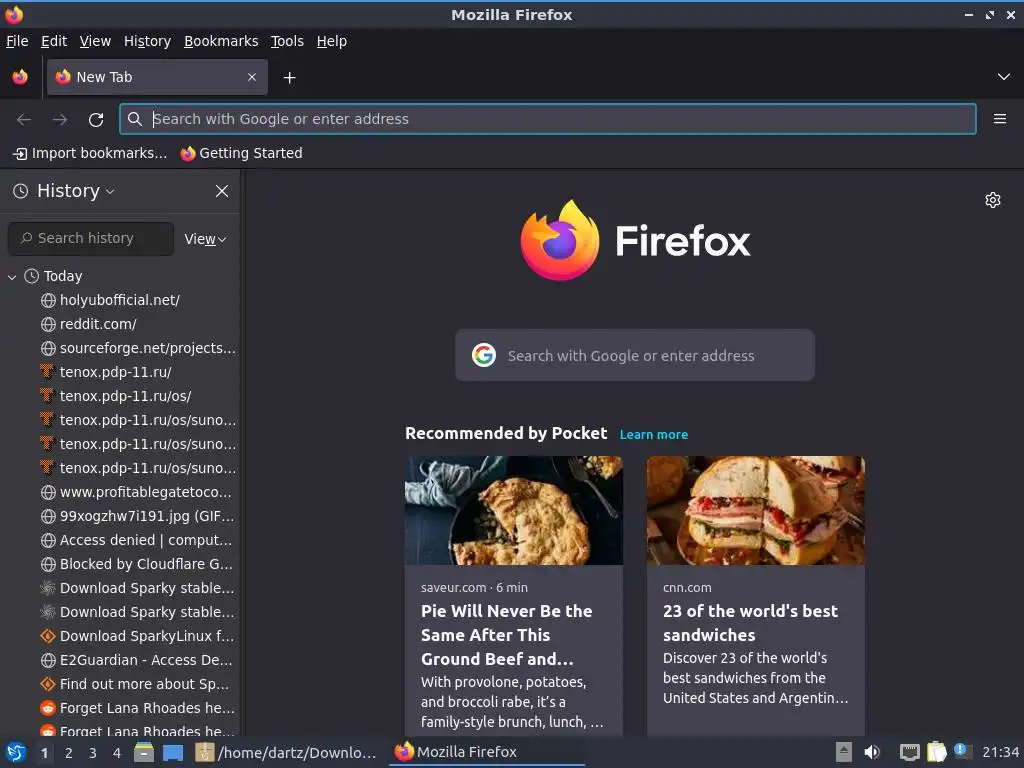The height and width of the screenshot is (768, 1024).
Task: Open the clipboard tray icon
Action: pyautogui.click(x=936, y=752)
